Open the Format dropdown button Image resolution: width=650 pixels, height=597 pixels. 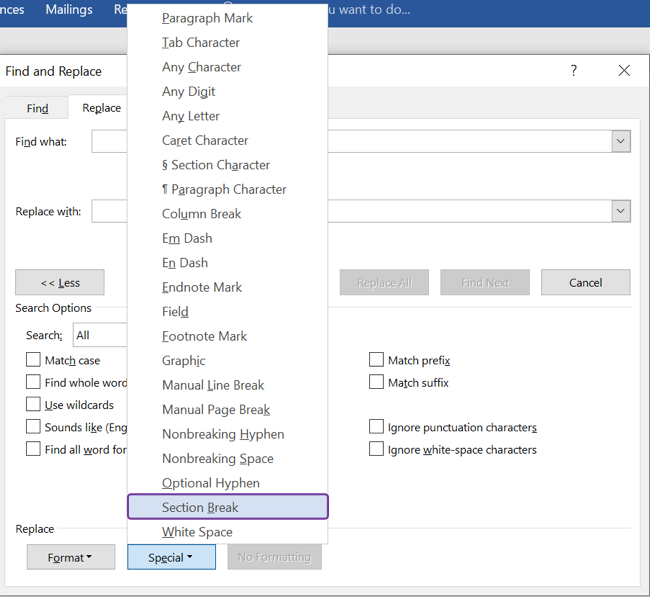coord(71,557)
